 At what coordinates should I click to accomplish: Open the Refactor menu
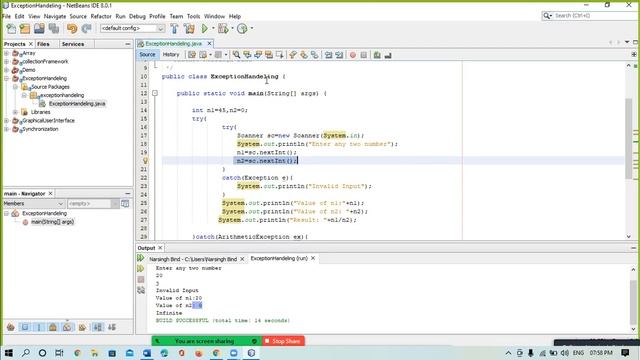point(101,16)
